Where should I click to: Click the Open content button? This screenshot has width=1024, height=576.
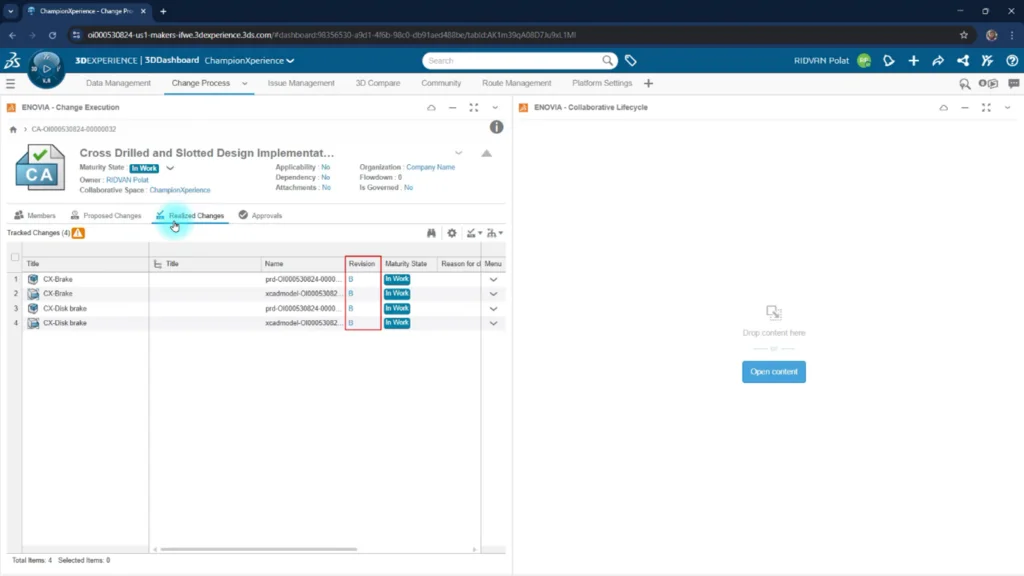774,372
